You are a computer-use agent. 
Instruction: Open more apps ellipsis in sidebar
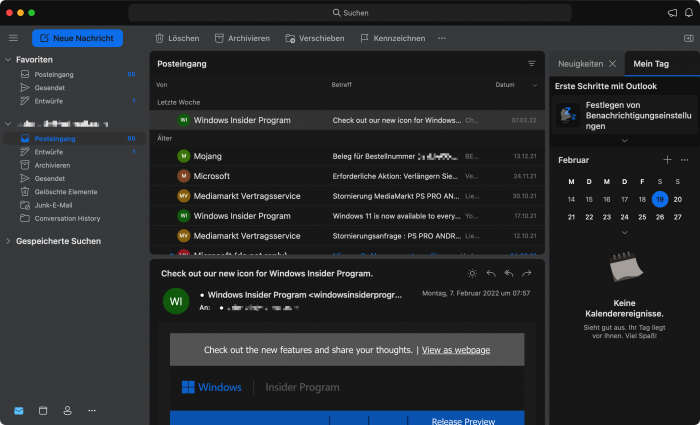(92, 411)
